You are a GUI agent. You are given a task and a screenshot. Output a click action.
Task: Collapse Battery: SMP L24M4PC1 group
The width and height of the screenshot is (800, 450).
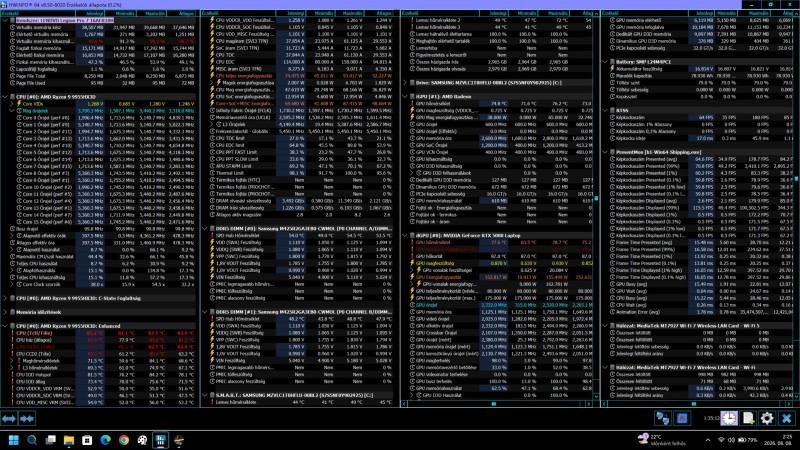coord(605,62)
